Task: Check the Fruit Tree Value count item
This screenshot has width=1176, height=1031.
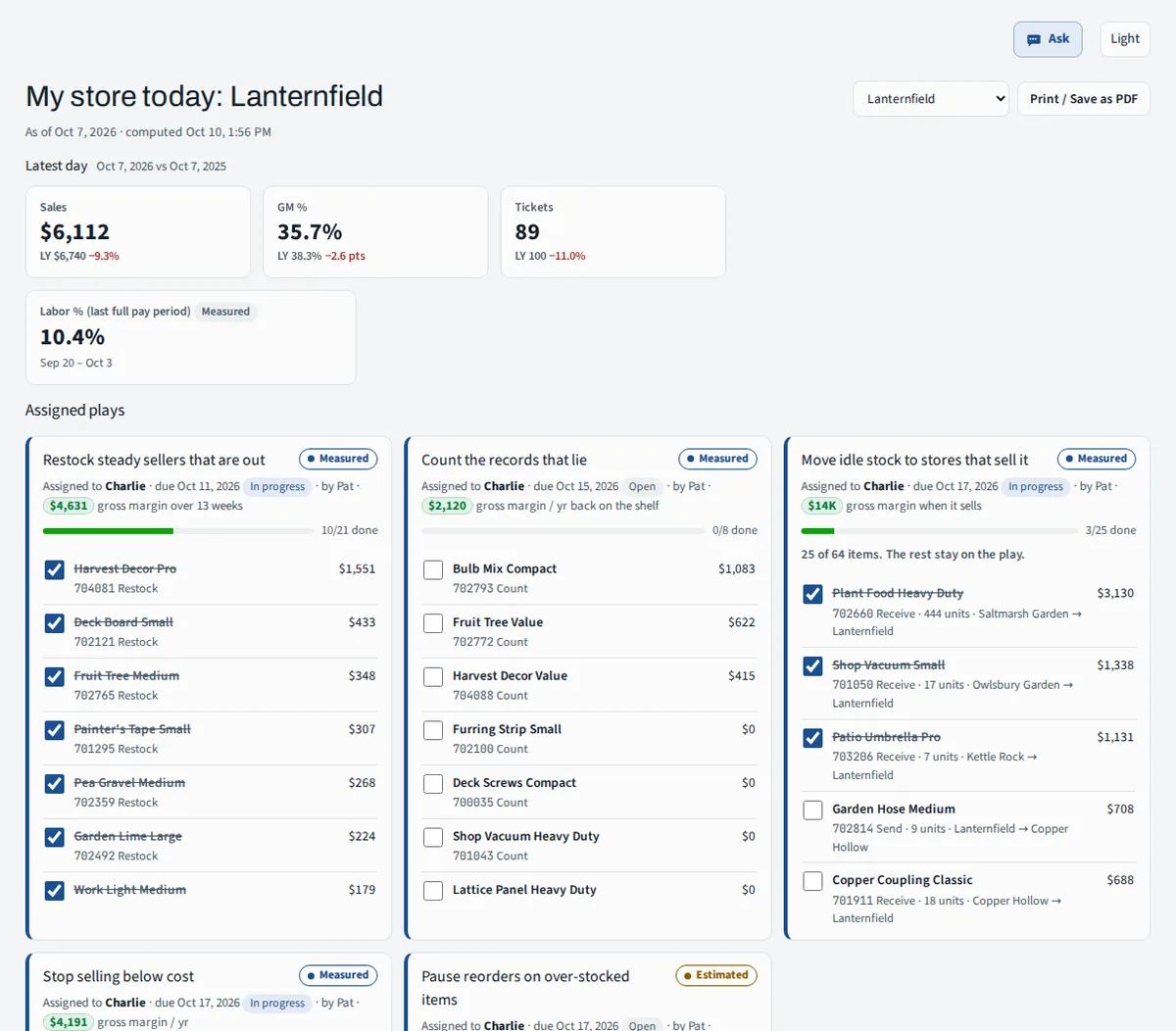Action: tap(433, 623)
